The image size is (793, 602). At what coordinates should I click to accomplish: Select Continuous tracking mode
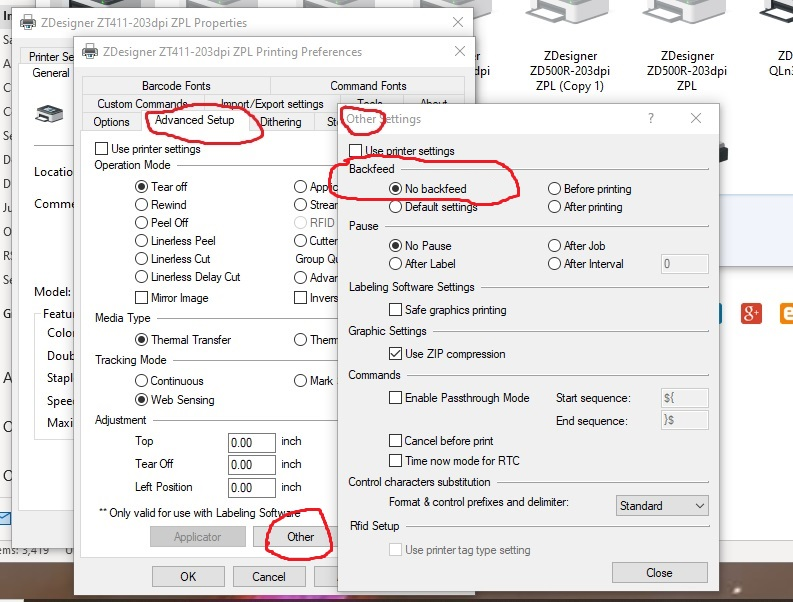[141, 380]
